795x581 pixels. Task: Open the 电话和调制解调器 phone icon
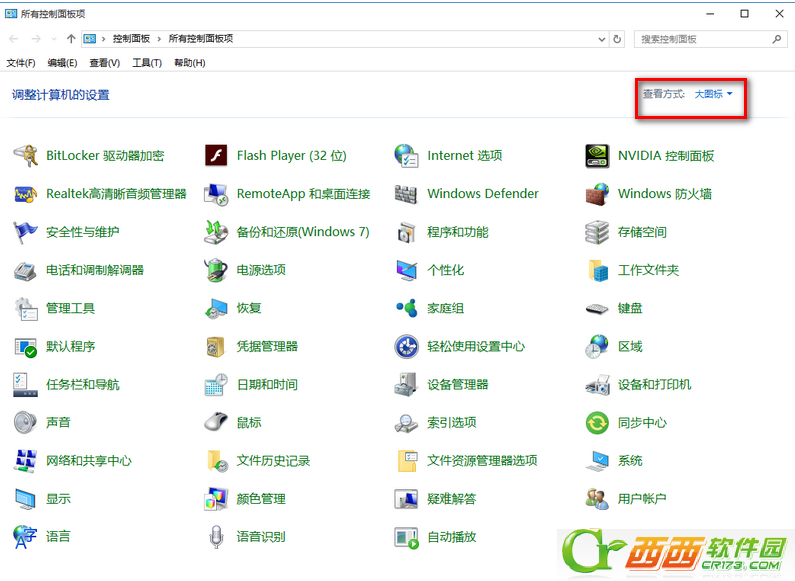(x=25, y=270)
